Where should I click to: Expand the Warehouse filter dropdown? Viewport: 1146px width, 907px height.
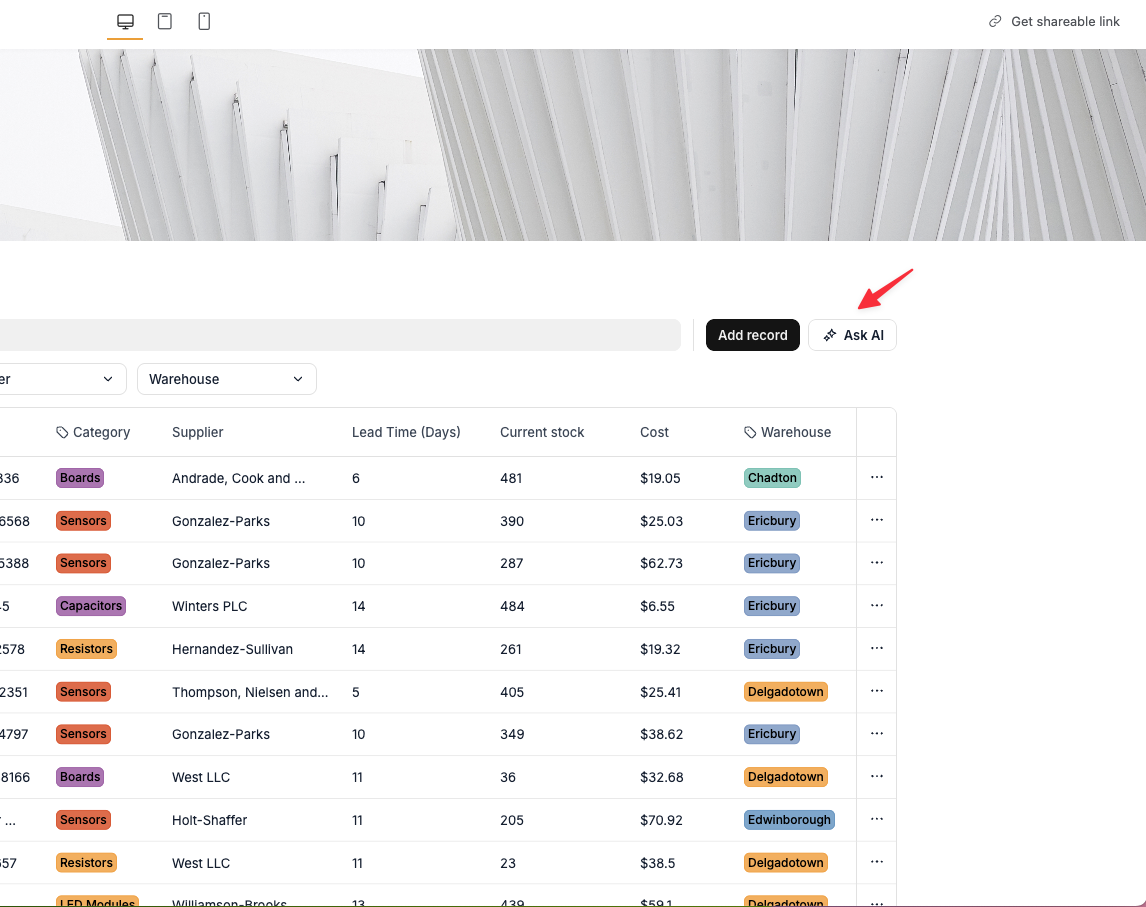tap(227, 379)
